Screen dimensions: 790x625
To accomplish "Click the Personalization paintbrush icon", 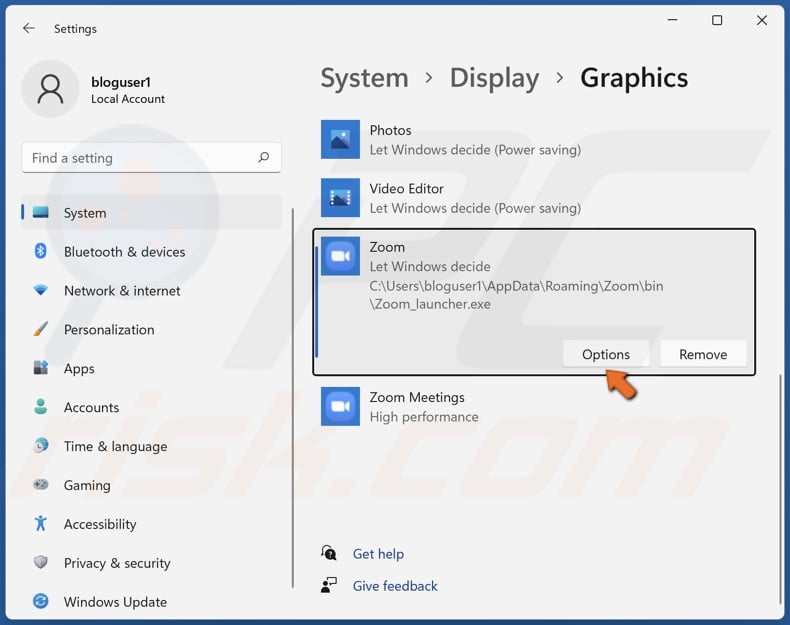I will (x=41, y=329).
